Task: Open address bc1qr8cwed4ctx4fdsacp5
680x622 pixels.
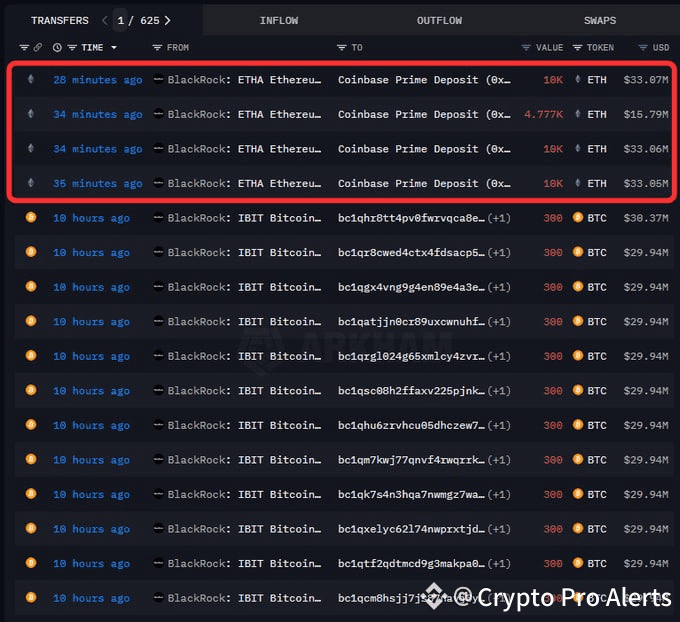Action: coord(411,252)
